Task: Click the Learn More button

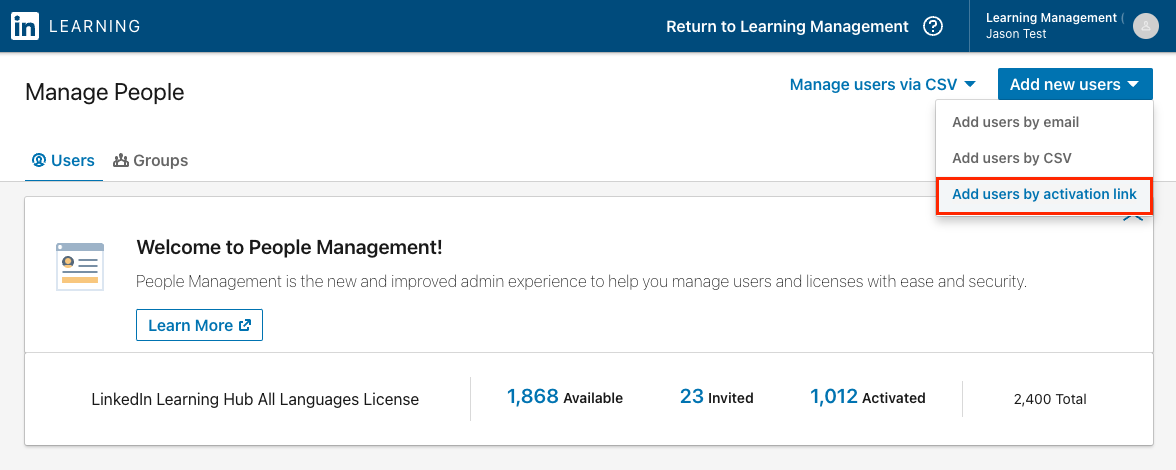Action: 200,325
